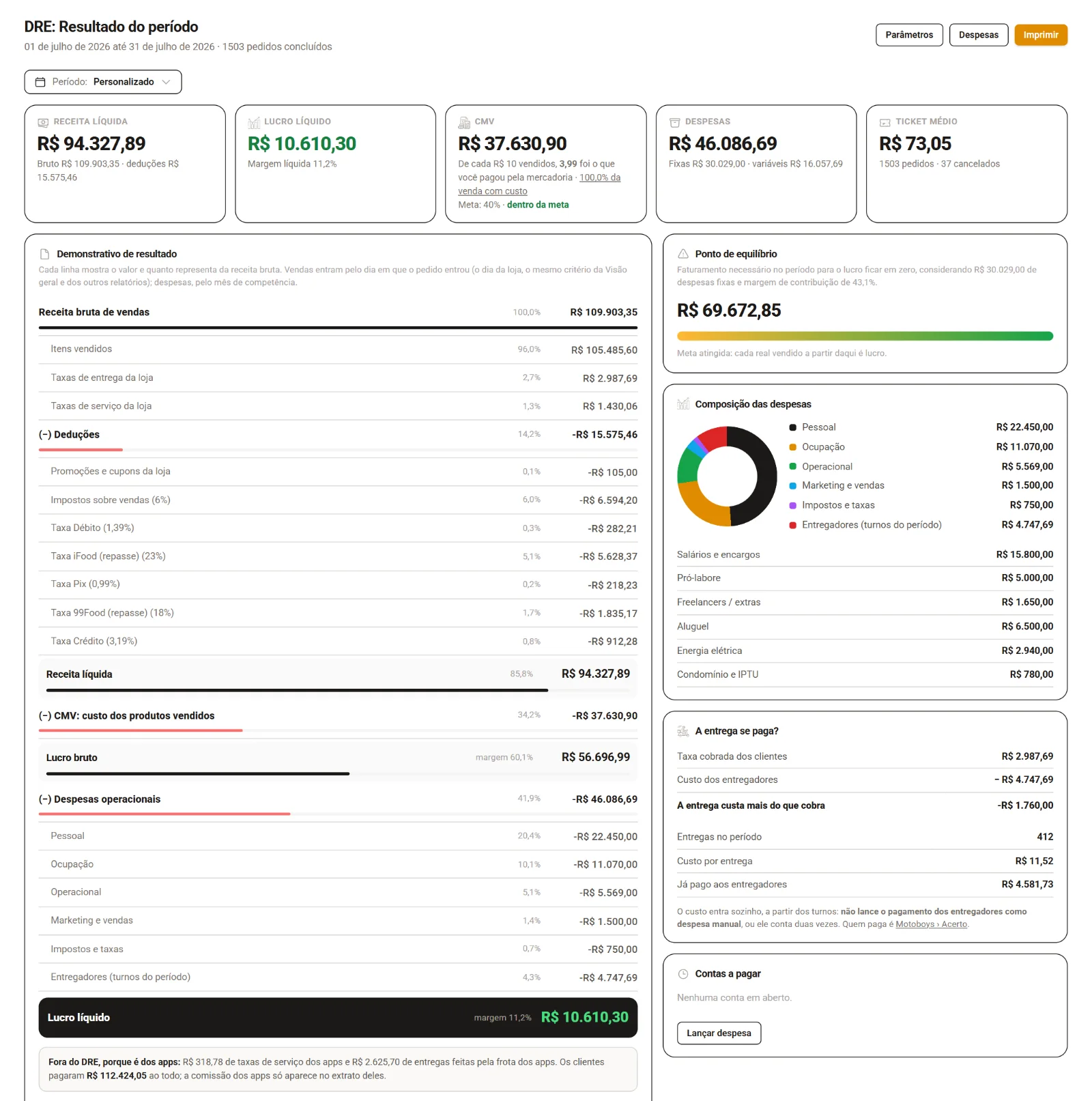Screen dimensions: 1092x1101
Task: Click the Despesas card box icon
Action: click(x=674, y=122)
